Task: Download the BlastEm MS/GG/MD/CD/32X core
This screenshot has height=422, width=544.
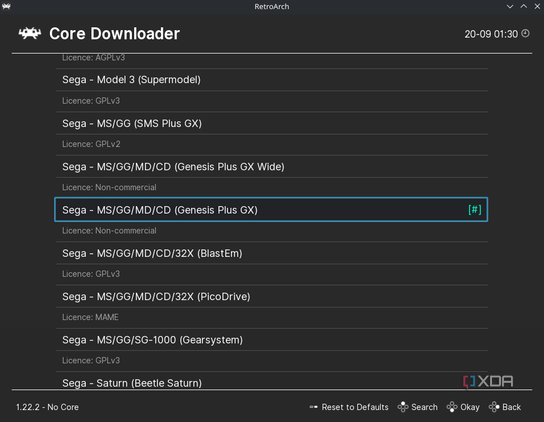Action: (x=272, y=253)
